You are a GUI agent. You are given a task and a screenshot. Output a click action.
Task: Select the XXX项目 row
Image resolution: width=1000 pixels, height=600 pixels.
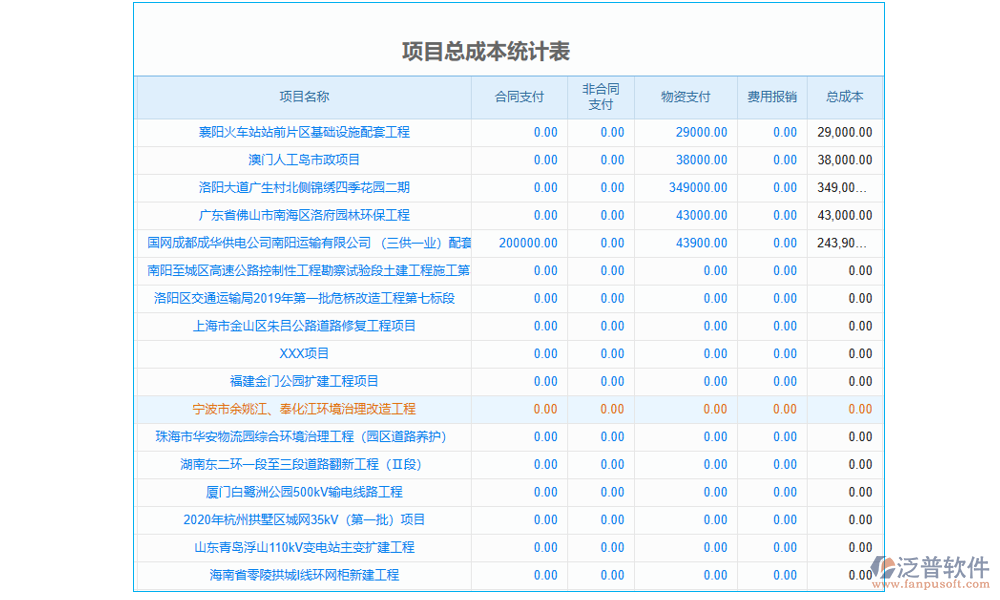click(302, 354)
